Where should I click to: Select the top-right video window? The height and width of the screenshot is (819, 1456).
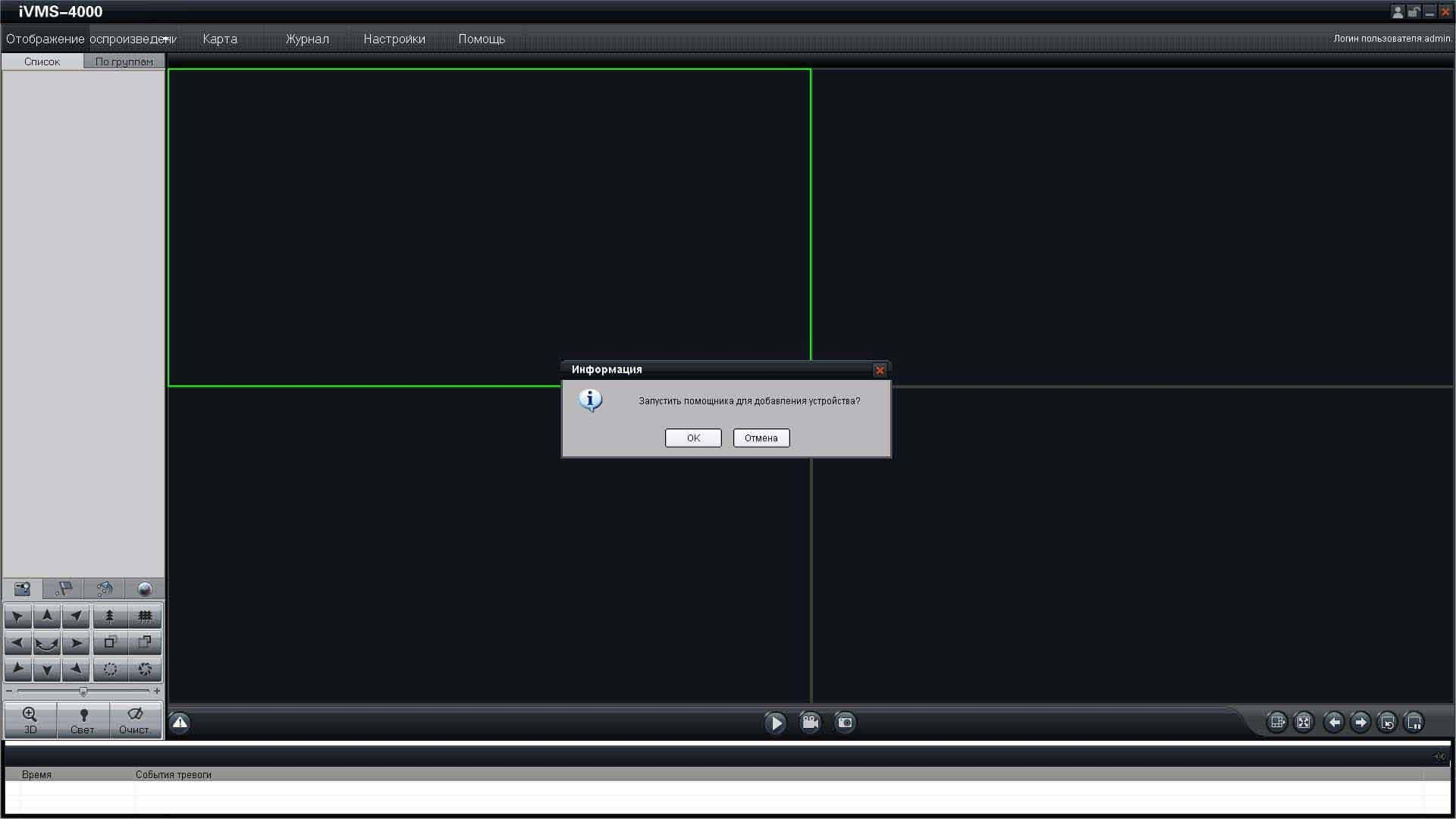pyautogui.click(x=1132, y=227)
